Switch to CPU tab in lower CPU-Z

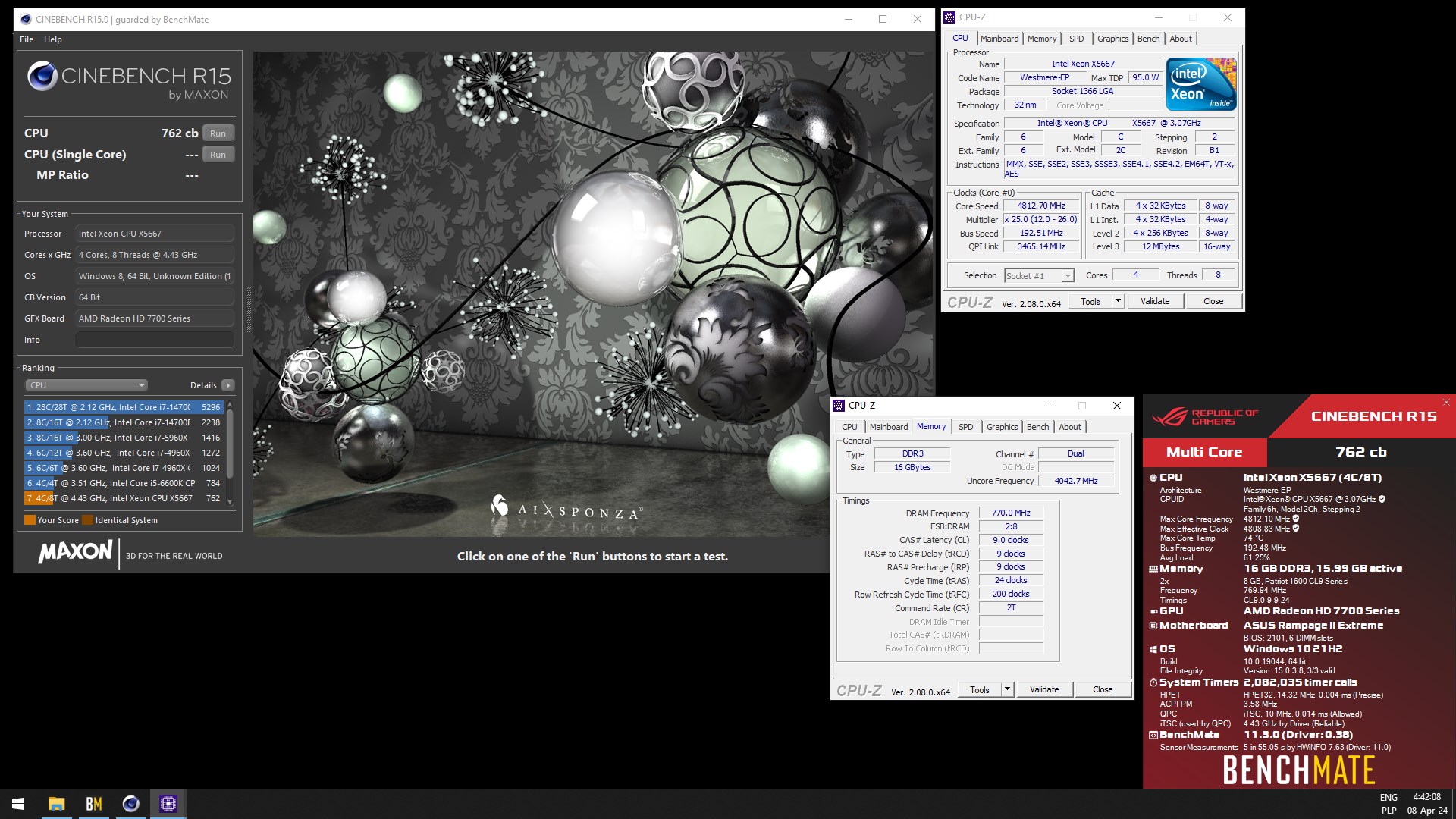click(x=849, y=427)
